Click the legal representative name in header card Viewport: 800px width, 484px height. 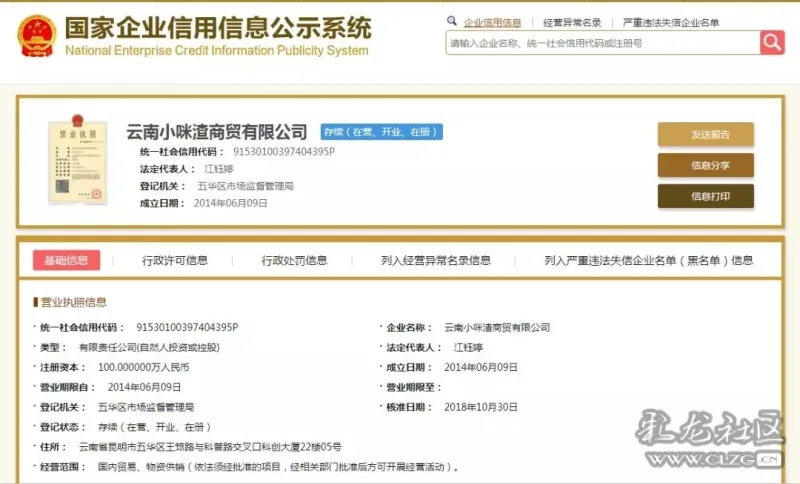pos(219,169)
